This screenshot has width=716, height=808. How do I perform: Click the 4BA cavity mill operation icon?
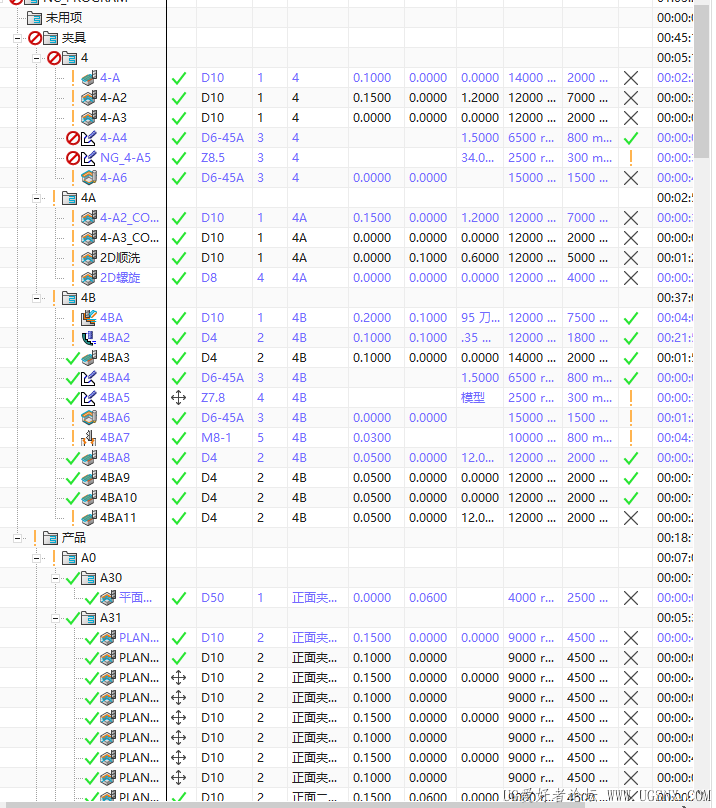coord(89,318)
